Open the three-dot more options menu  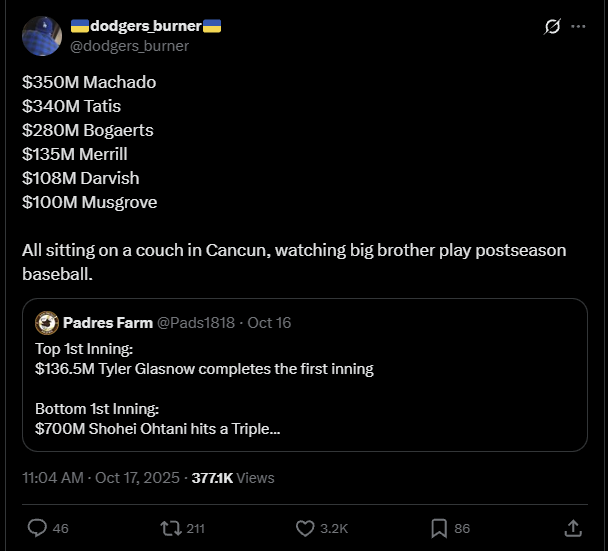pos(578,27)
